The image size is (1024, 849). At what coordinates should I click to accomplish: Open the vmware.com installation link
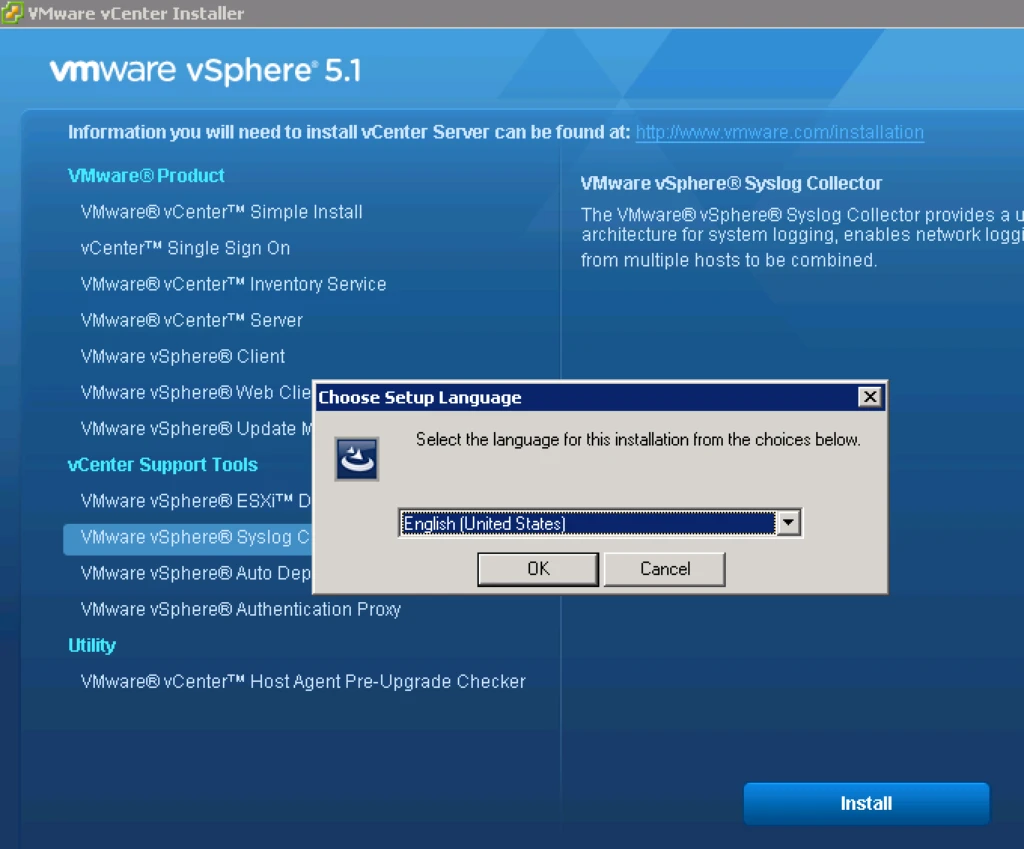click(x=780, y=133)
